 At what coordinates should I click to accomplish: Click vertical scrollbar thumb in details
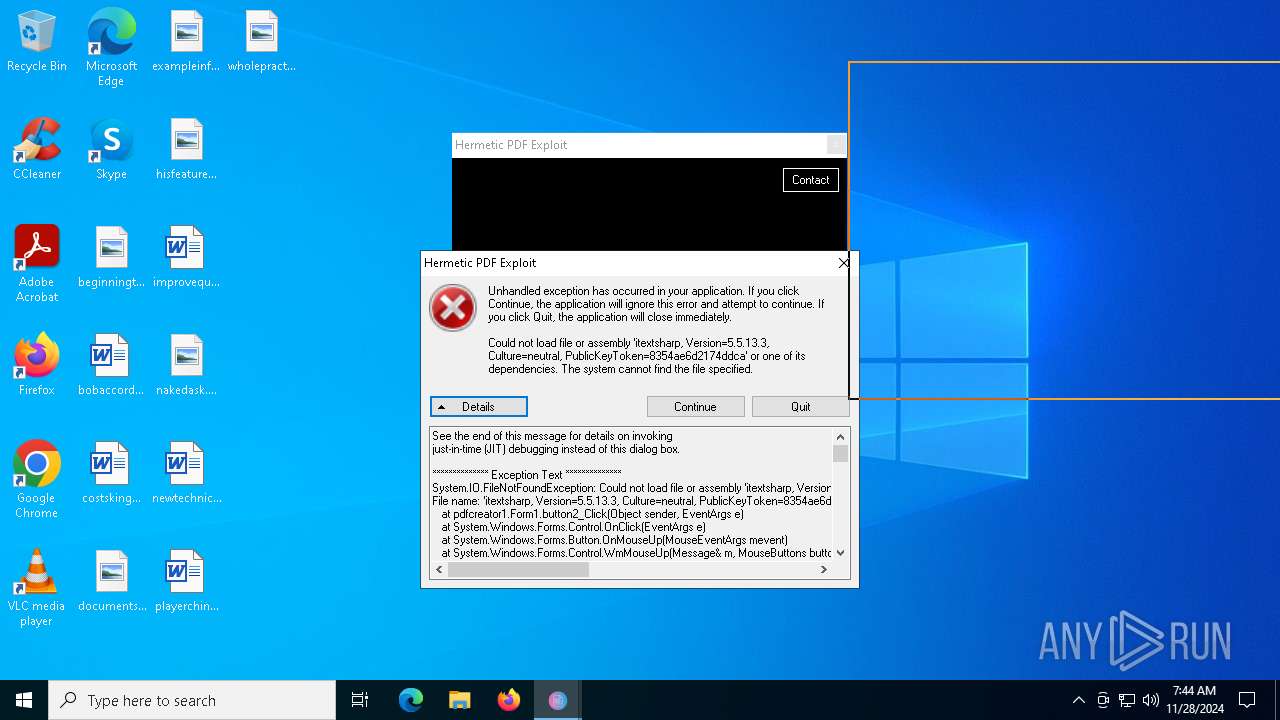click(840, 454)
